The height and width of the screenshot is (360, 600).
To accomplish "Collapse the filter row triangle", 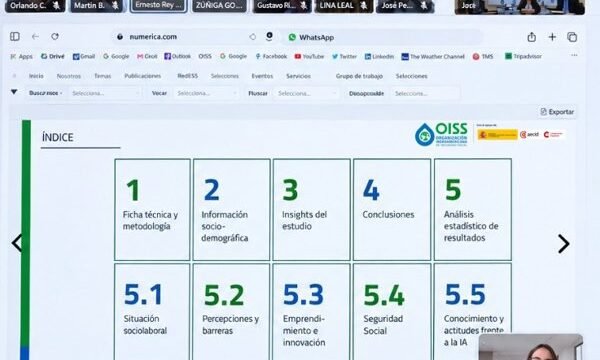I will [x=14, y=92].
